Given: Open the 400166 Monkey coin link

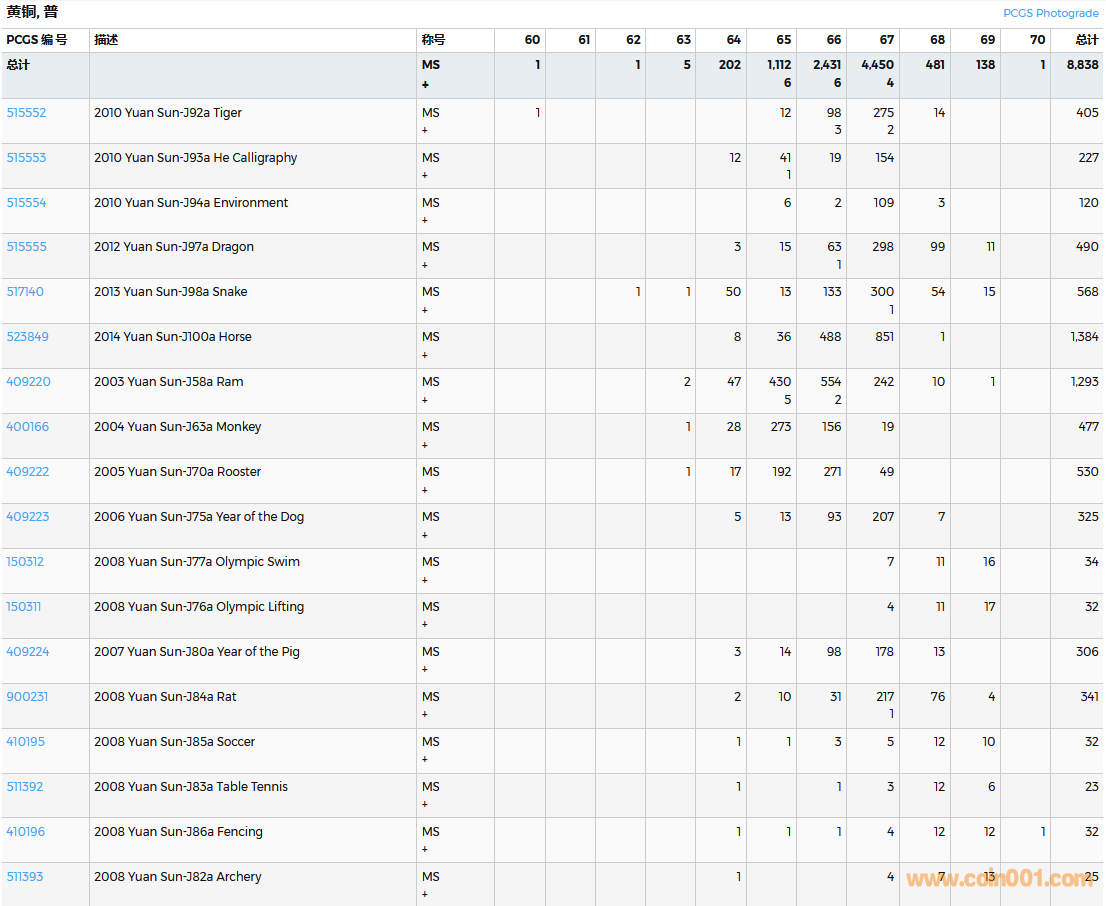Looking at the screenshot, I should pyautogui.click(x=27, y=427).
